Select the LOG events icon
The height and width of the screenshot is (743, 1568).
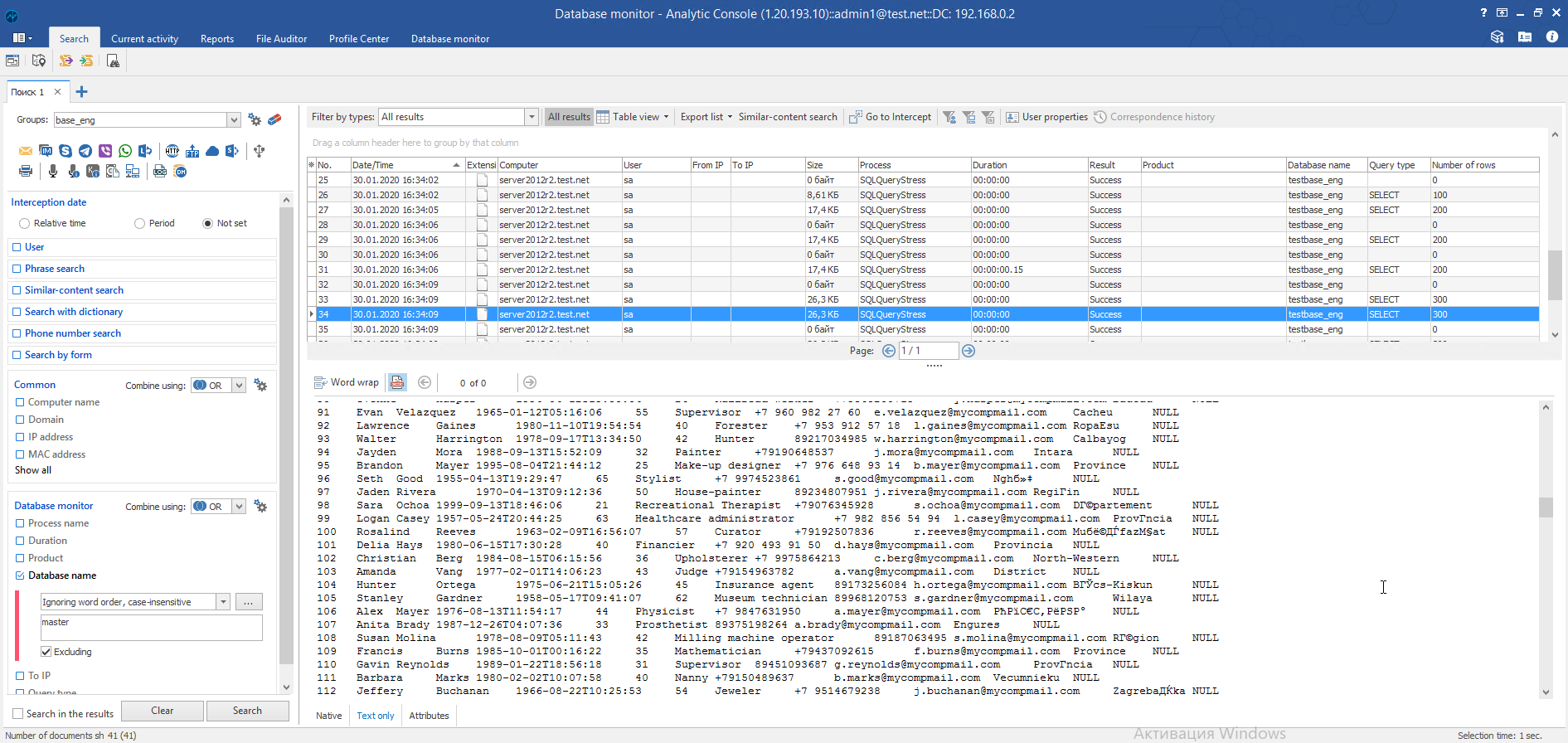[160, 171]
